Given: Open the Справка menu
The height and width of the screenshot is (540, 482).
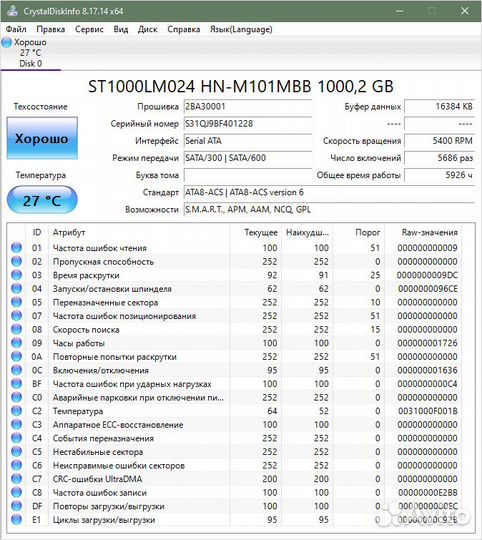Looking at the screenshot, I should (x=184, y=29).
